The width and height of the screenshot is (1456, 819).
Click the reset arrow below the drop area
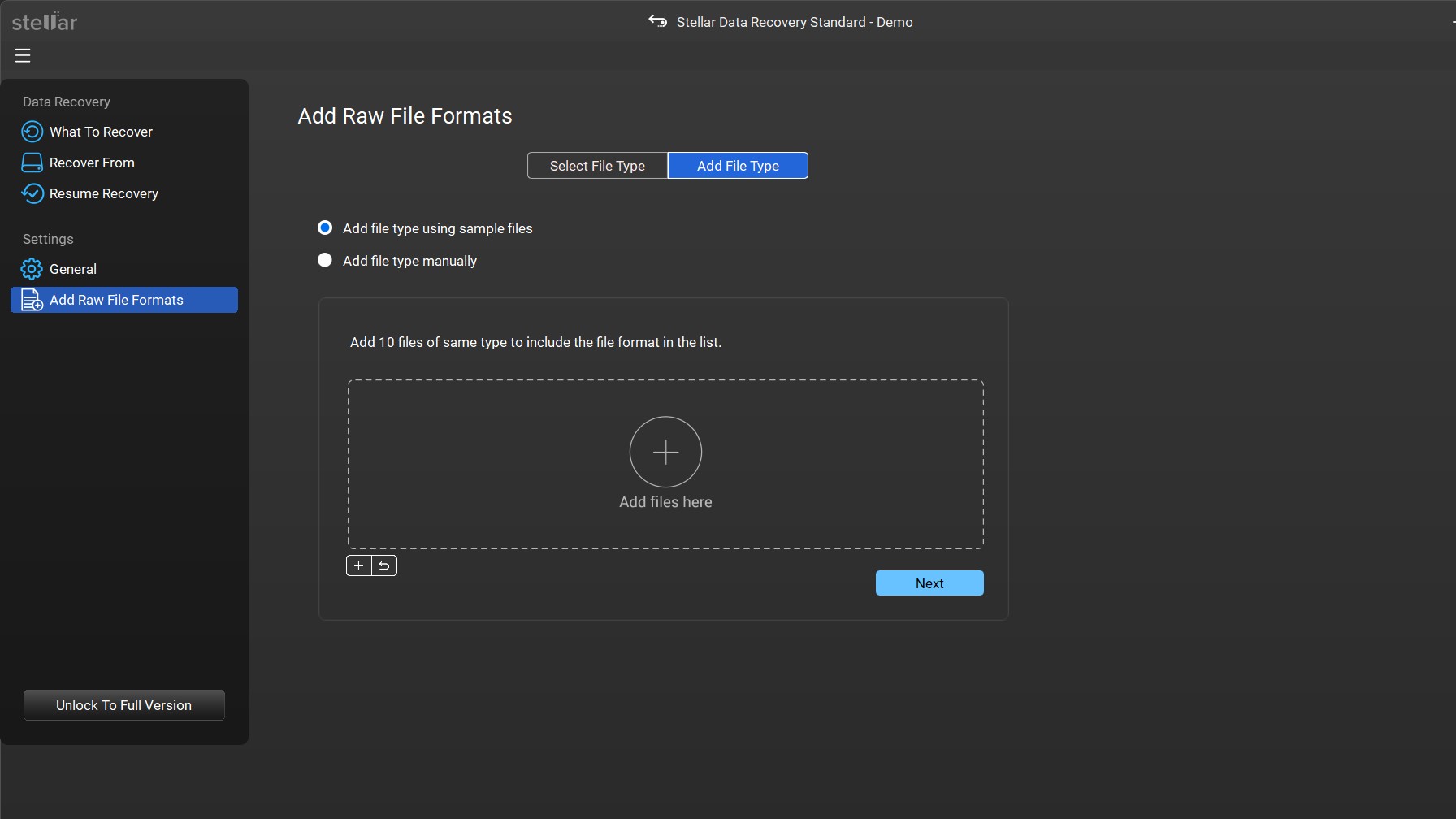383,565
